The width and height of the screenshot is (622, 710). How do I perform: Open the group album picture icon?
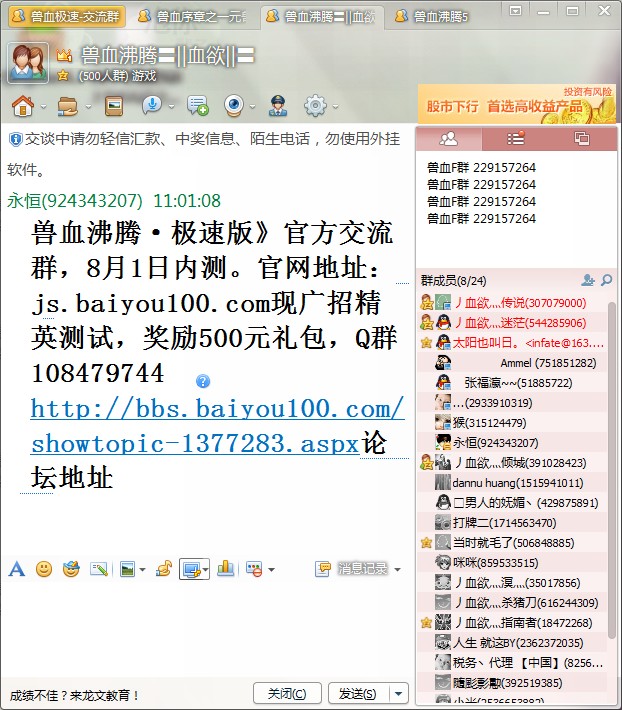point(114,105)
